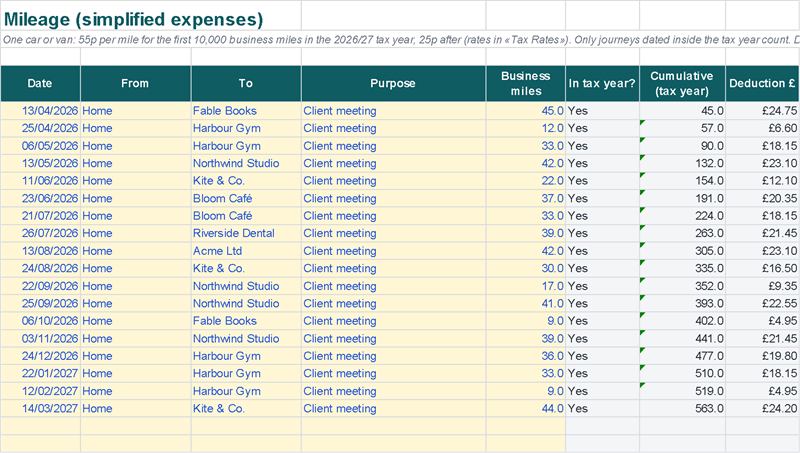Select the cumulative value 132.0
Screen dimensions: 800x453
tap(682, 163)
